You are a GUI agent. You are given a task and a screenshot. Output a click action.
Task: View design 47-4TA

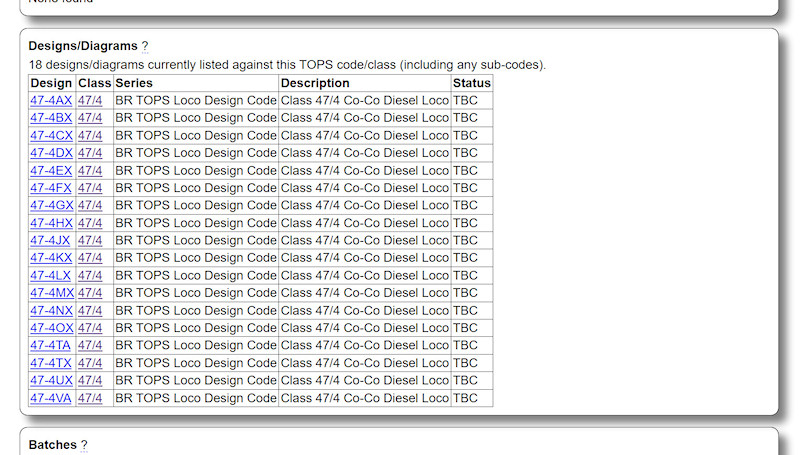pos(50,345)
